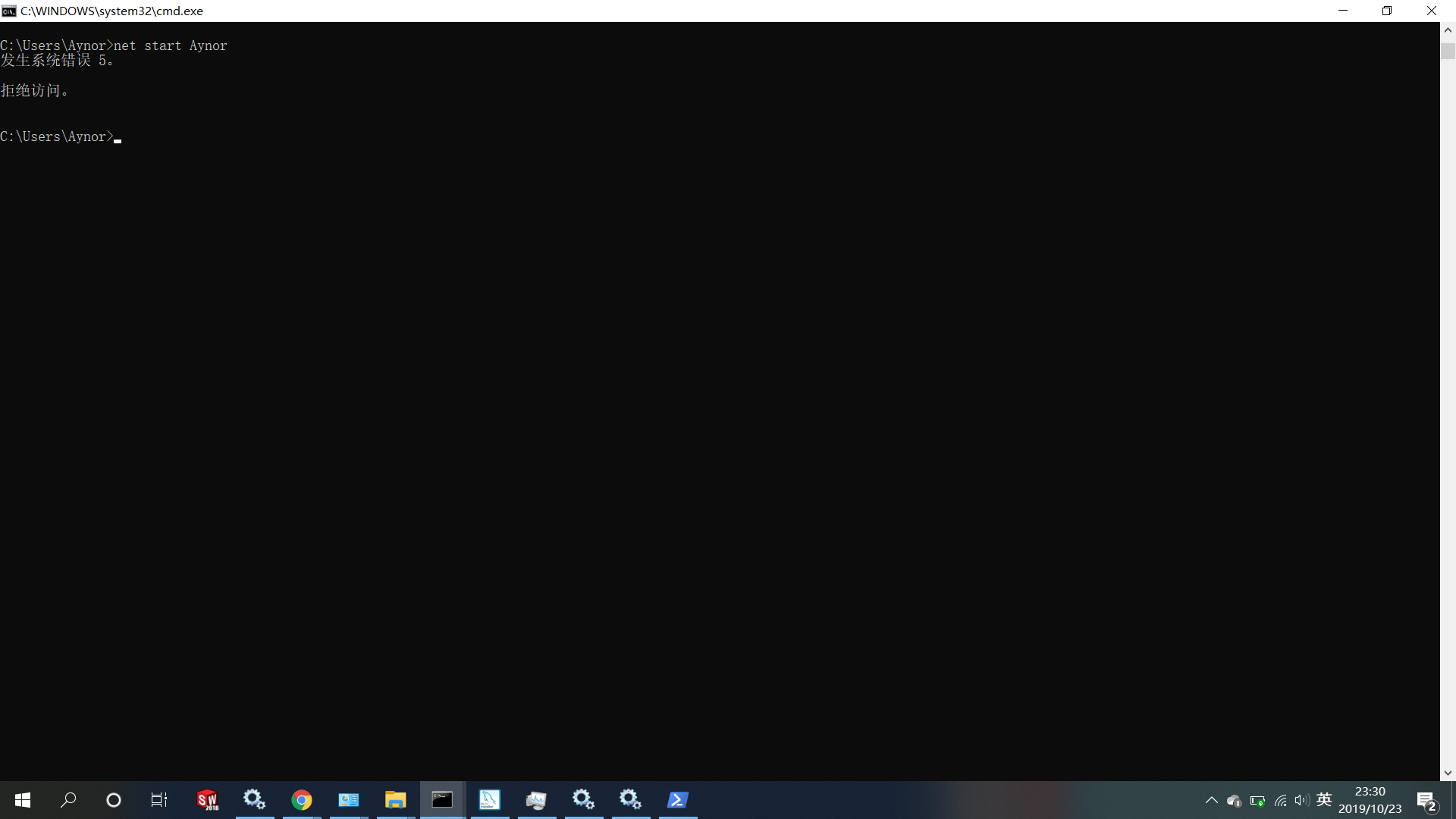Image resolution: width=1456 pixels, height=819 pixels.
Task: Switch to SolidWorks 2018 on the taskbar
Action: pyautogui.click(x=208, y=800)
